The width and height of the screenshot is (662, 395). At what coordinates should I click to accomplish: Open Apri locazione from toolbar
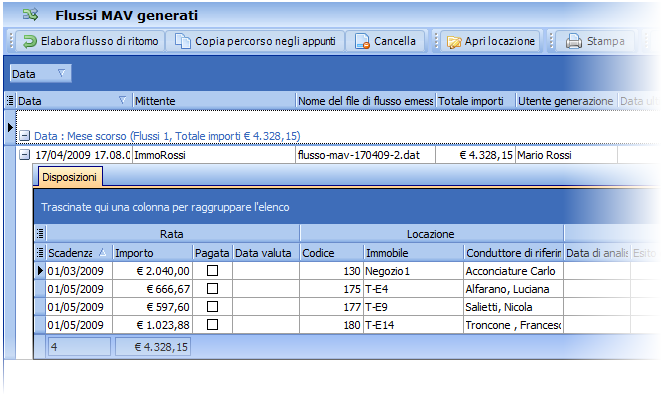pyautogui.click(x=491, y=41)
